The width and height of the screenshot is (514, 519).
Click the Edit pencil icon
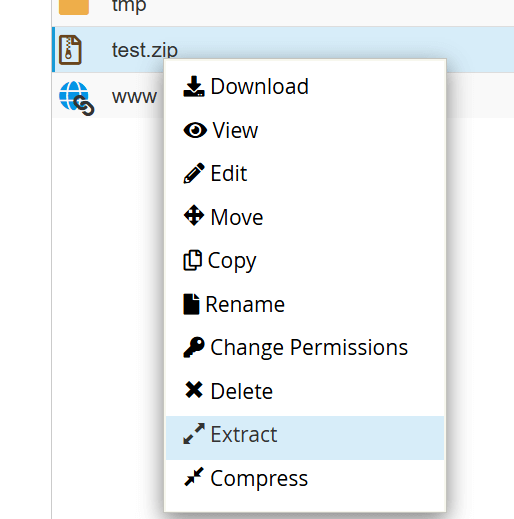194,173
